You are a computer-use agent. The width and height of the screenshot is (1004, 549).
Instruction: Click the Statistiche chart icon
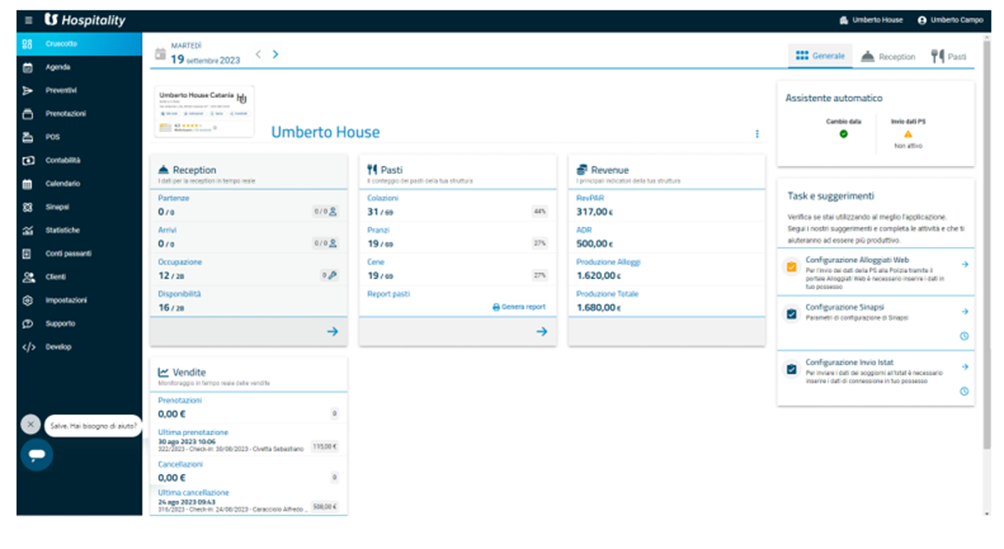tap(28, 231)
